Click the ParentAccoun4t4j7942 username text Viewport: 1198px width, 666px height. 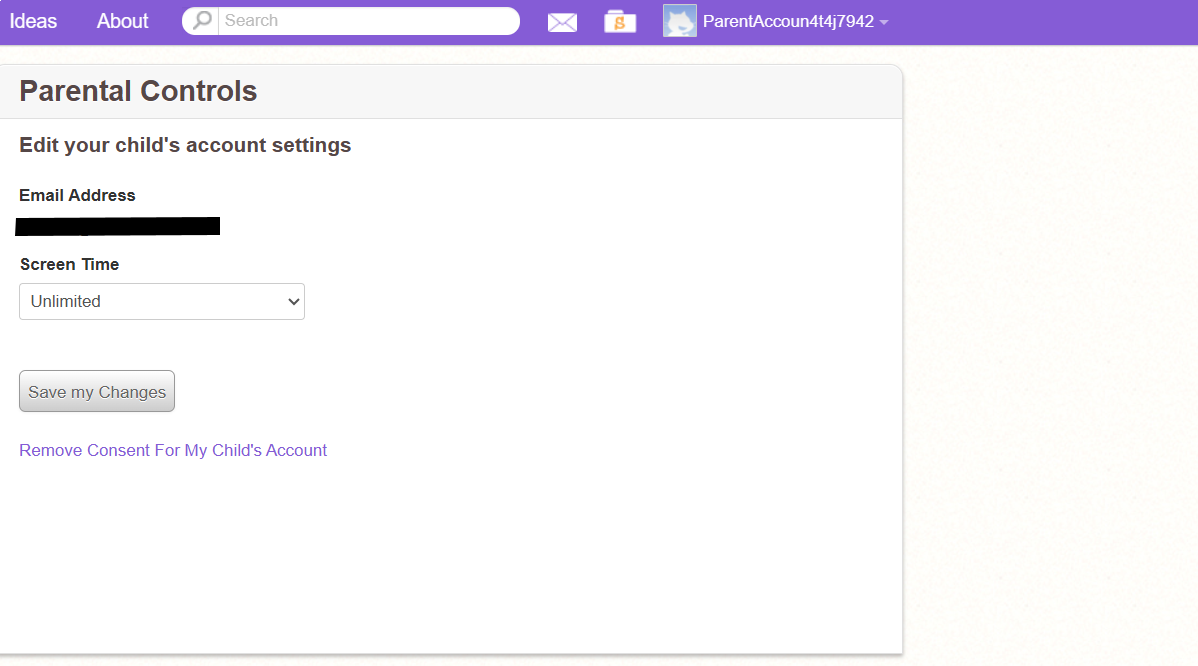(x=789, y=20)
